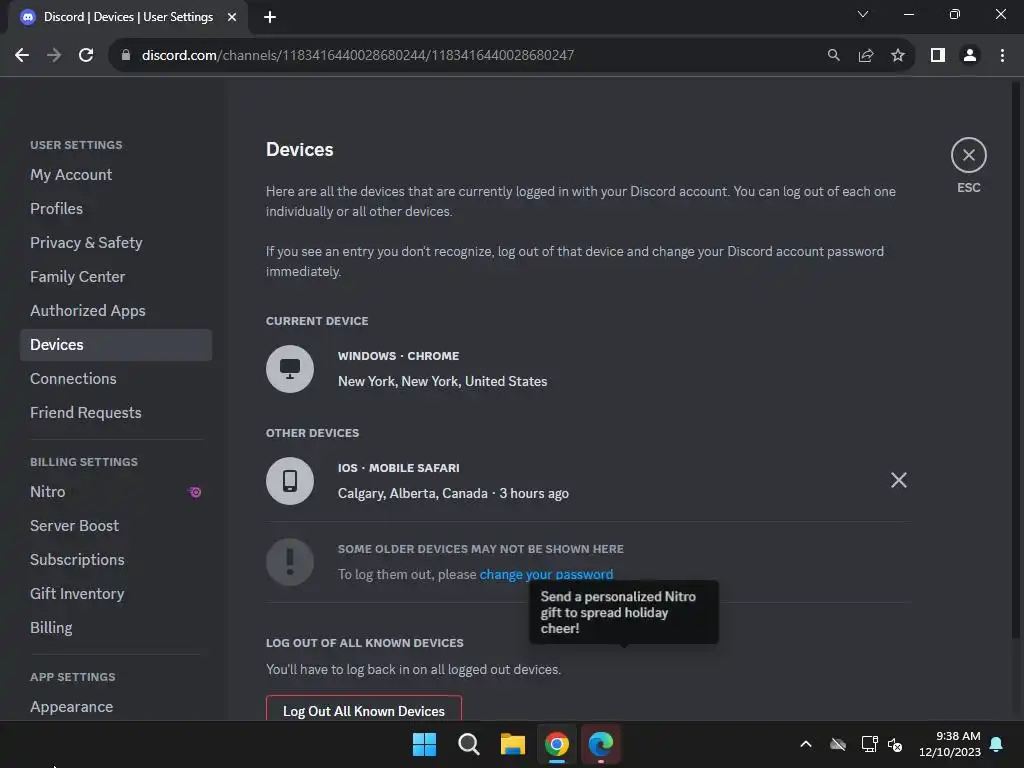Close settings with the ESC circle button

[x=968, y=155]
